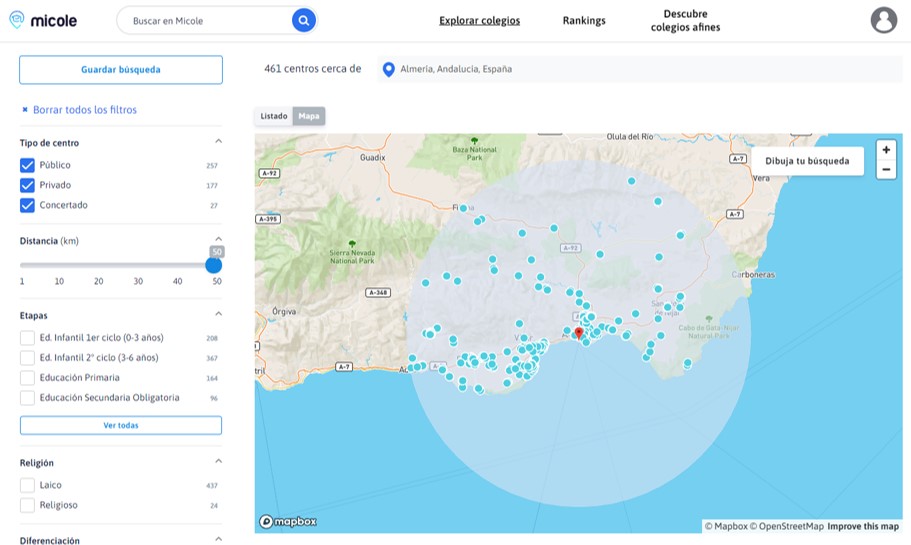Image resolution: width=911 pixels, height=545 pixels.
Task: Click the Almería, Andalucía, España location field
Action: 640,69
